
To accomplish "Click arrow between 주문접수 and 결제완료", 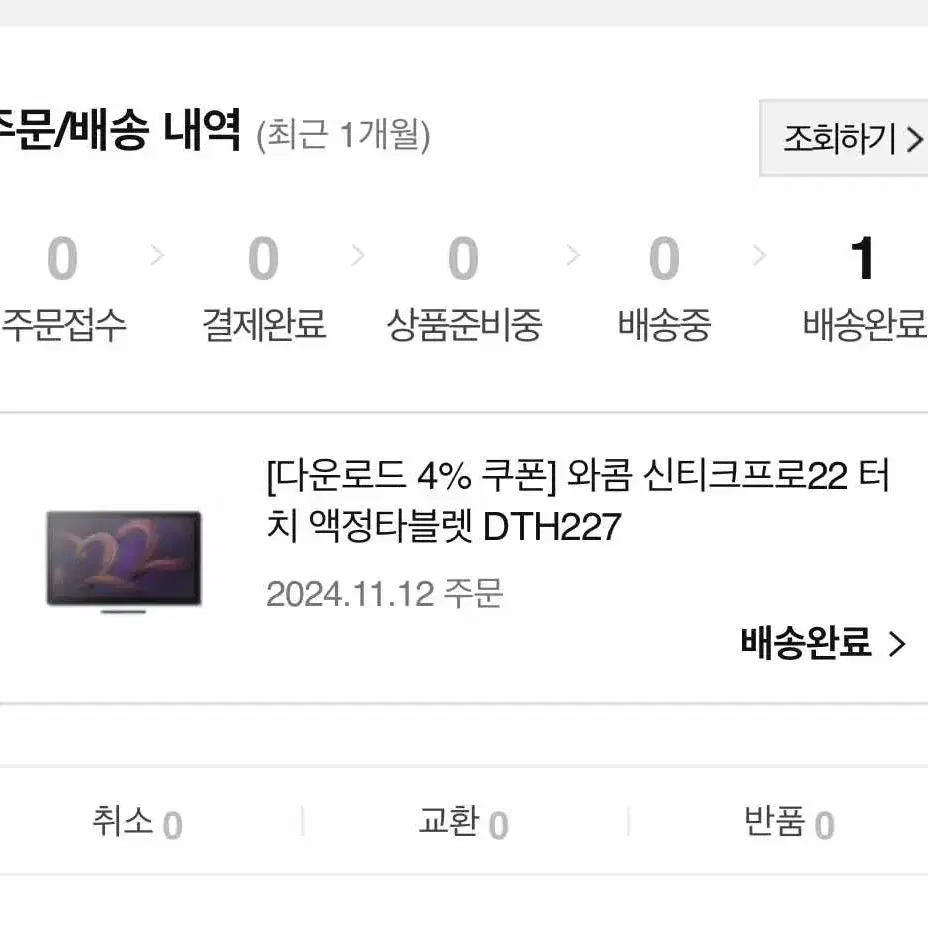I will click(x=157, y=256).
